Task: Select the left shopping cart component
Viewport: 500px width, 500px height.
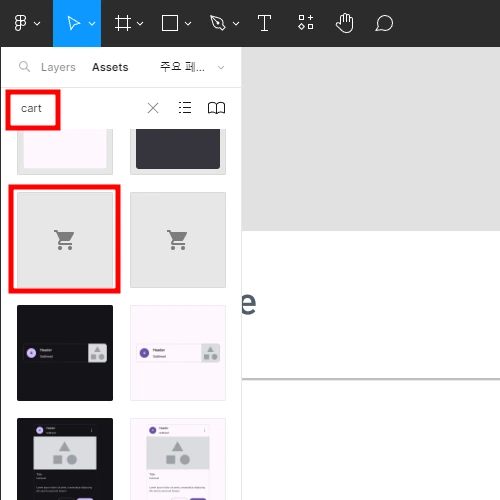Action: click(x=65, y=239)
